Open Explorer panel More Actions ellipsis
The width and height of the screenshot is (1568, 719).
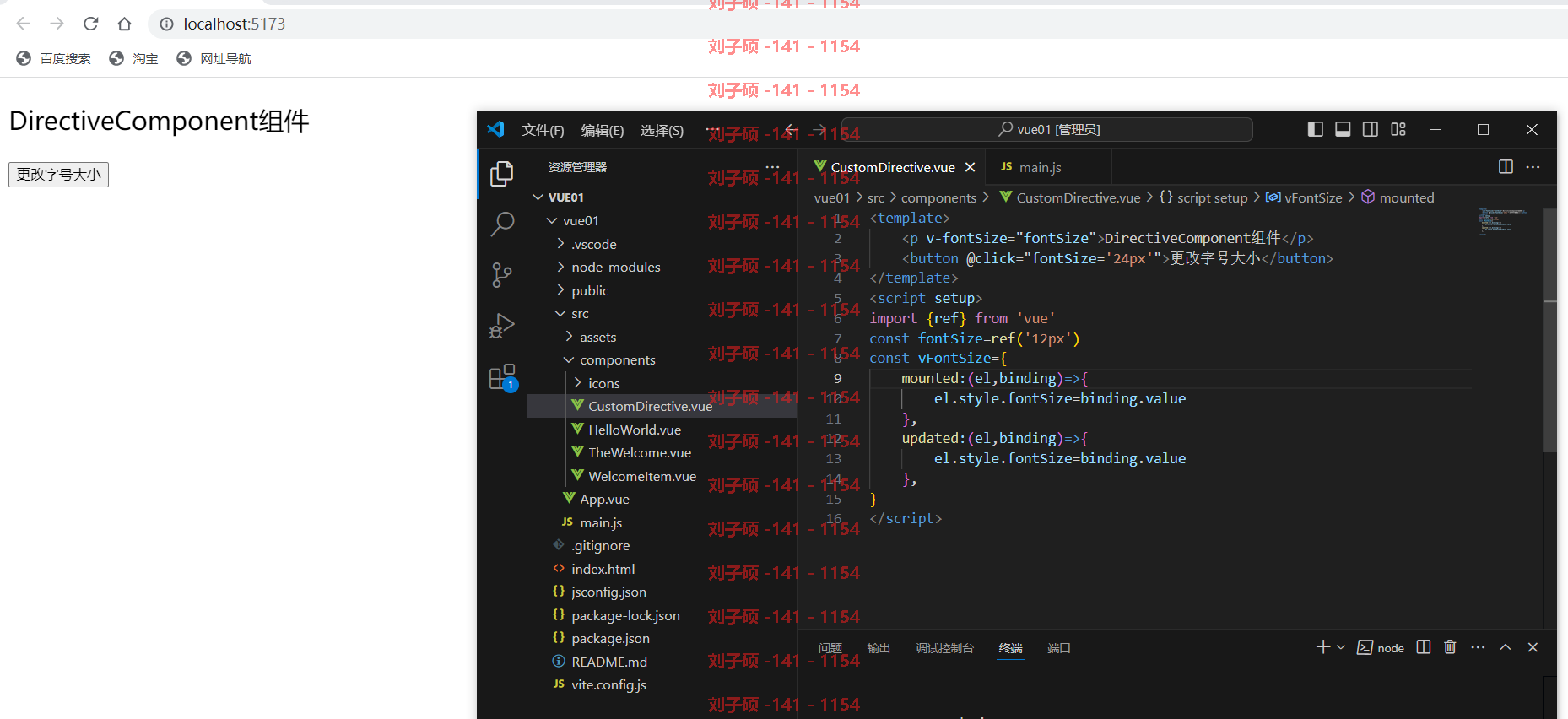click(x=772, y=166)
